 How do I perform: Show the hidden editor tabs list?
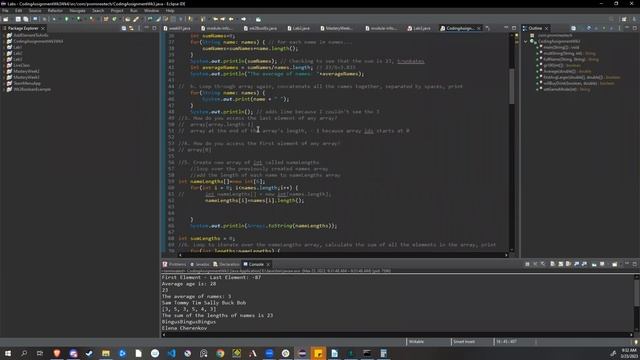coord(488,28)
